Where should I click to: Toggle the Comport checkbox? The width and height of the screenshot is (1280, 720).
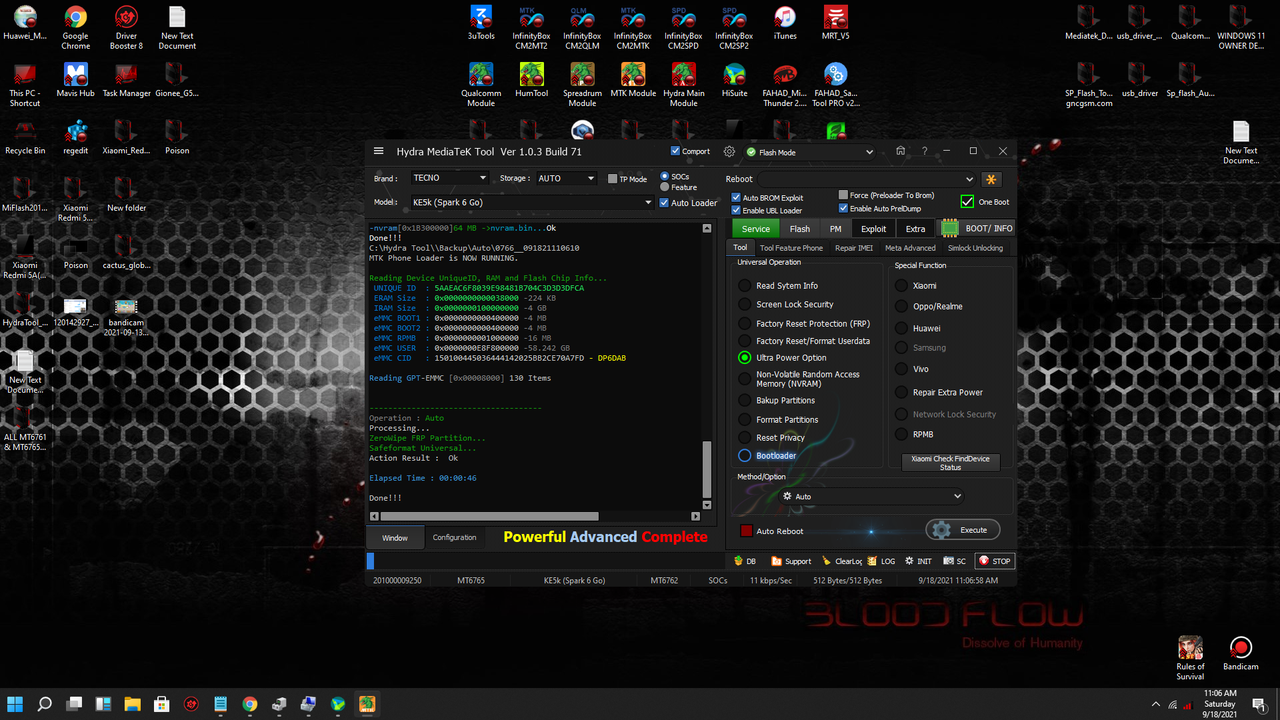click(x=676, y=152)
